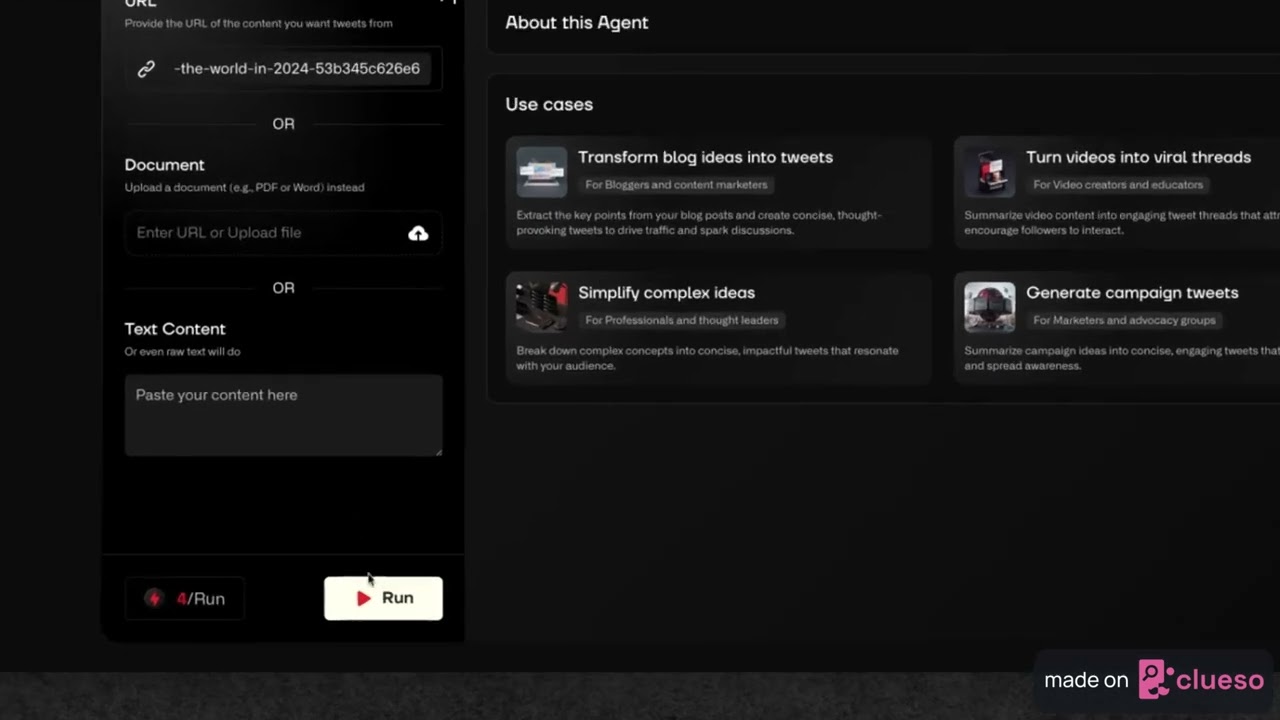1280x720 pixels.
Task: Open the Turn videos into viral threads thumbnail
Action: click(x=989, y=171)
